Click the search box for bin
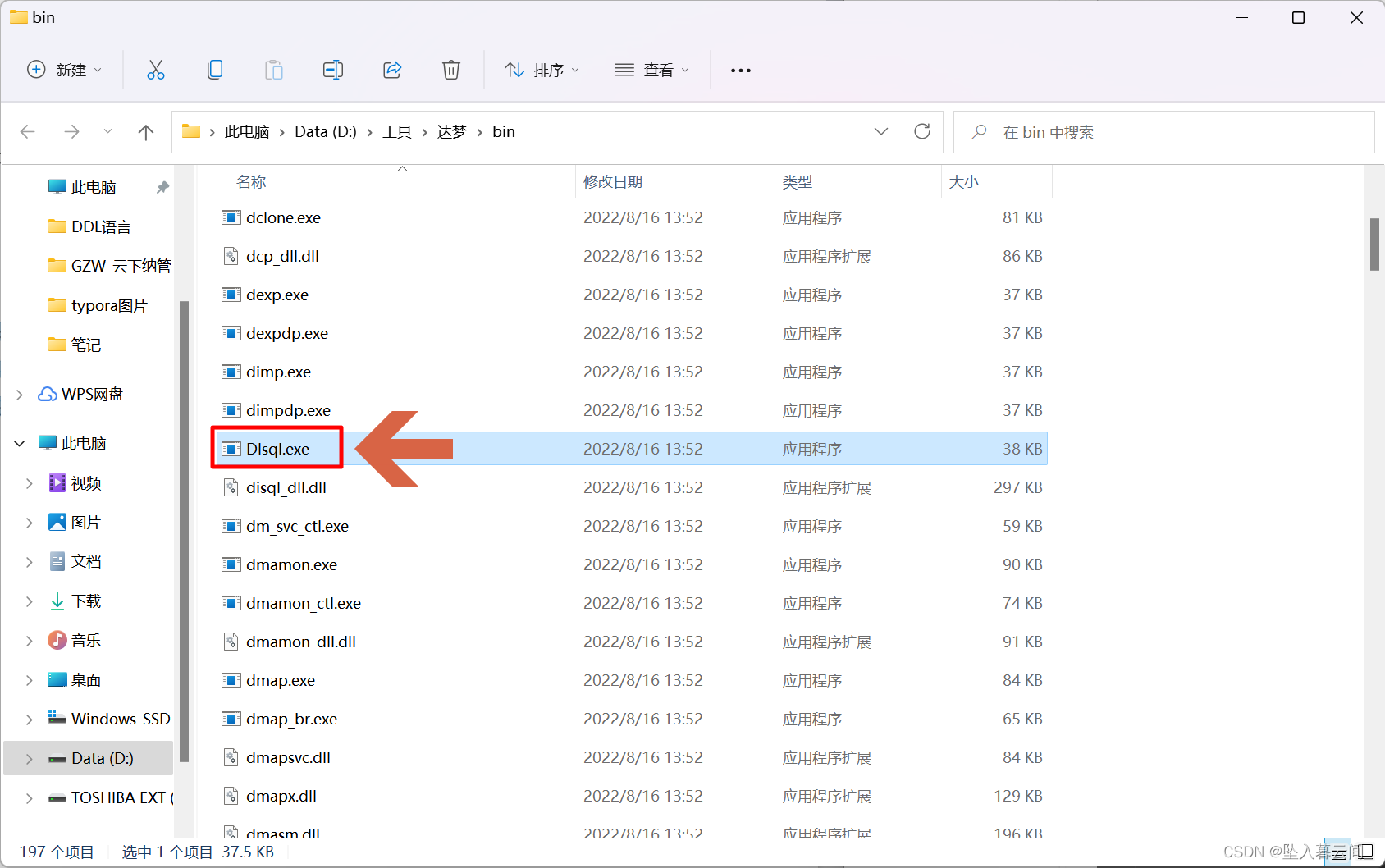This screenshot has width=1385, height=868. (1163, 132)
